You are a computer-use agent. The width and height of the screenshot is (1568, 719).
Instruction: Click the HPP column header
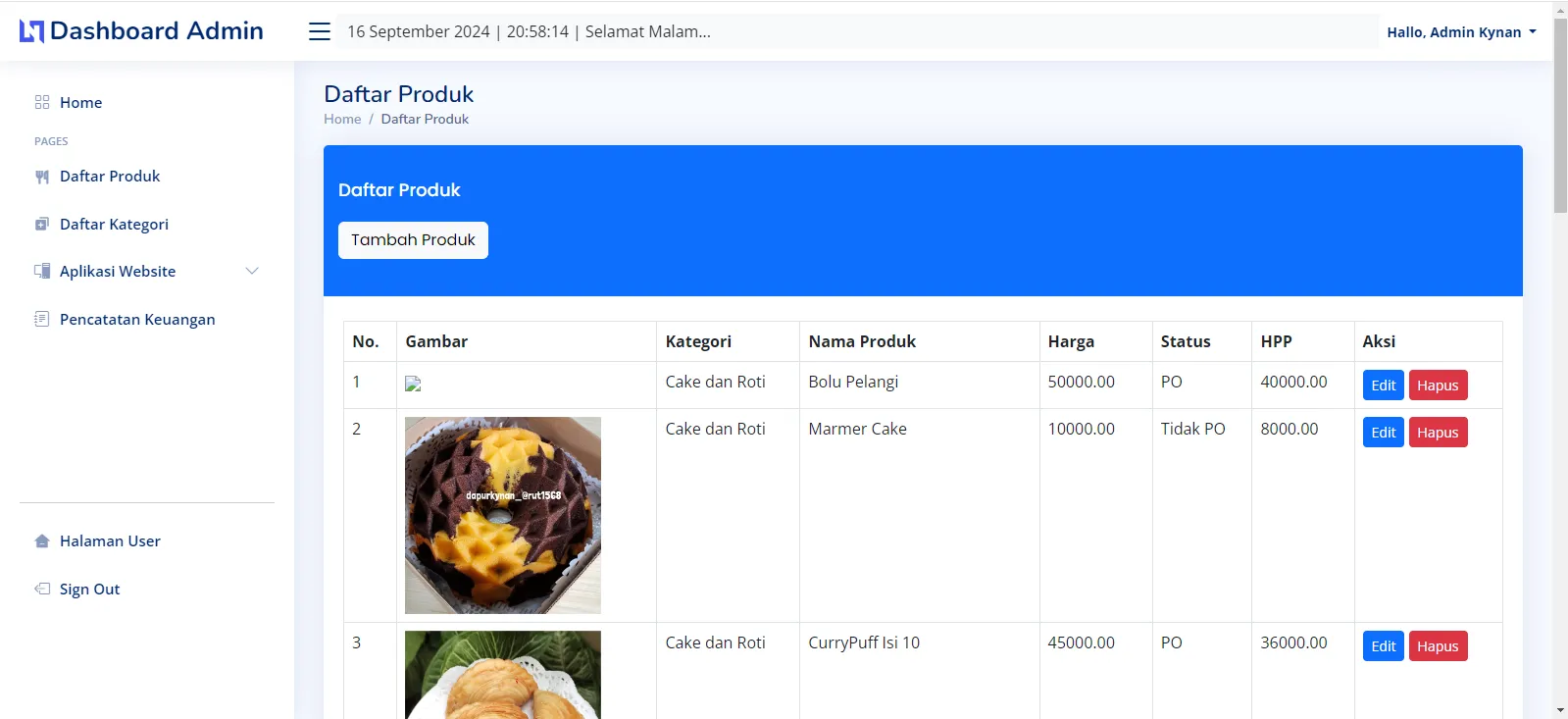click(1276, 341)
